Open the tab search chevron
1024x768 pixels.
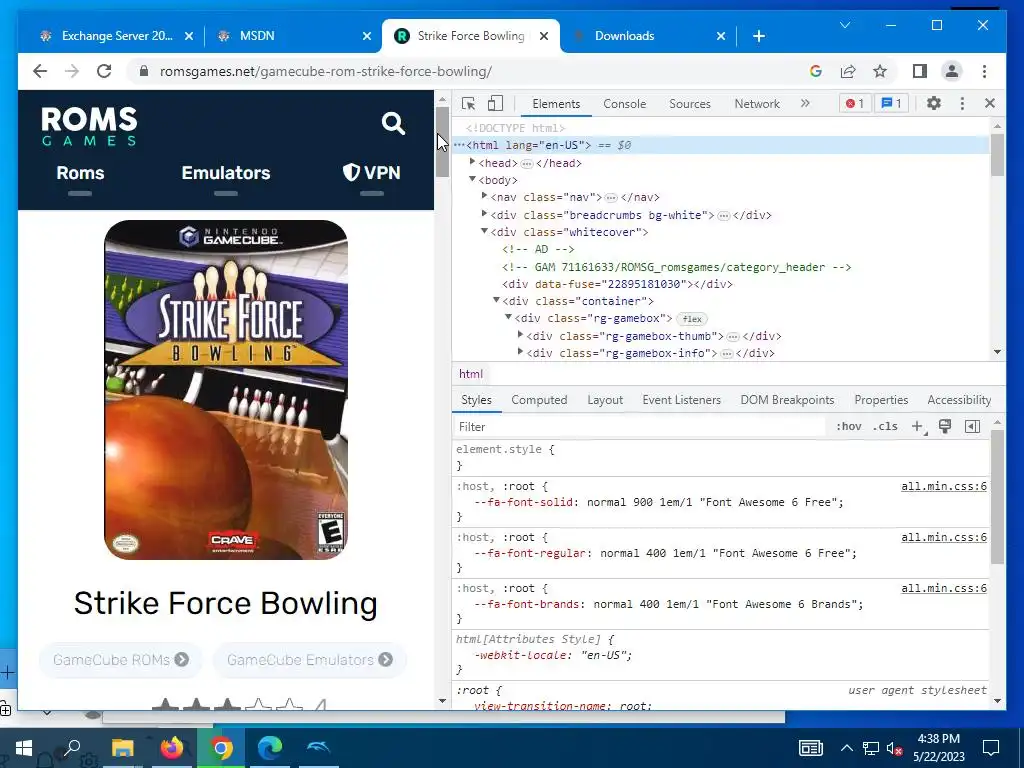click(844, 25)
